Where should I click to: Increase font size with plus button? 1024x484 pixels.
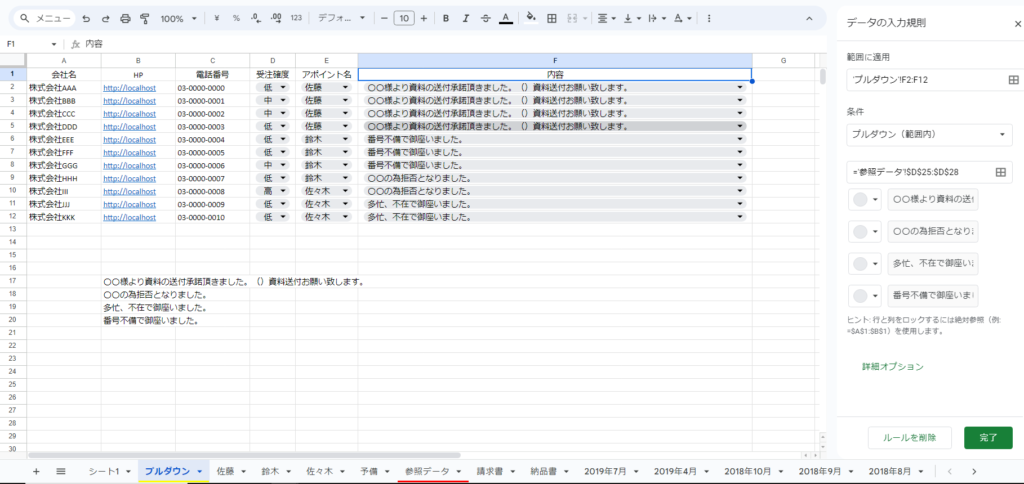[x=424, y=18]
